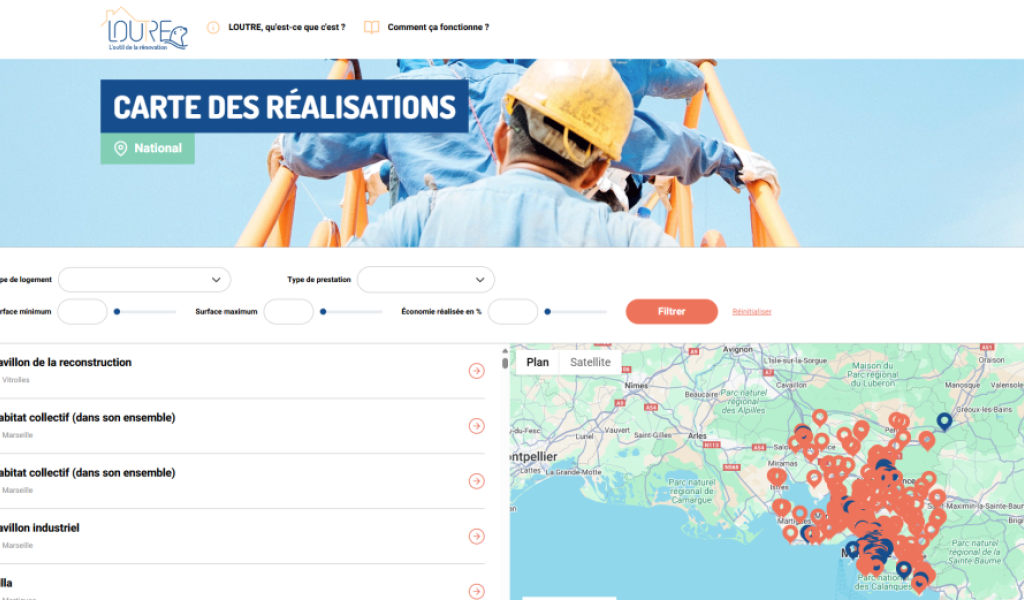Viewport: 1024px width, 600px height.
Task: Open "Comment ça fonctionne ?" menu link
Action: pyautogui.click(x=438, y=28)
